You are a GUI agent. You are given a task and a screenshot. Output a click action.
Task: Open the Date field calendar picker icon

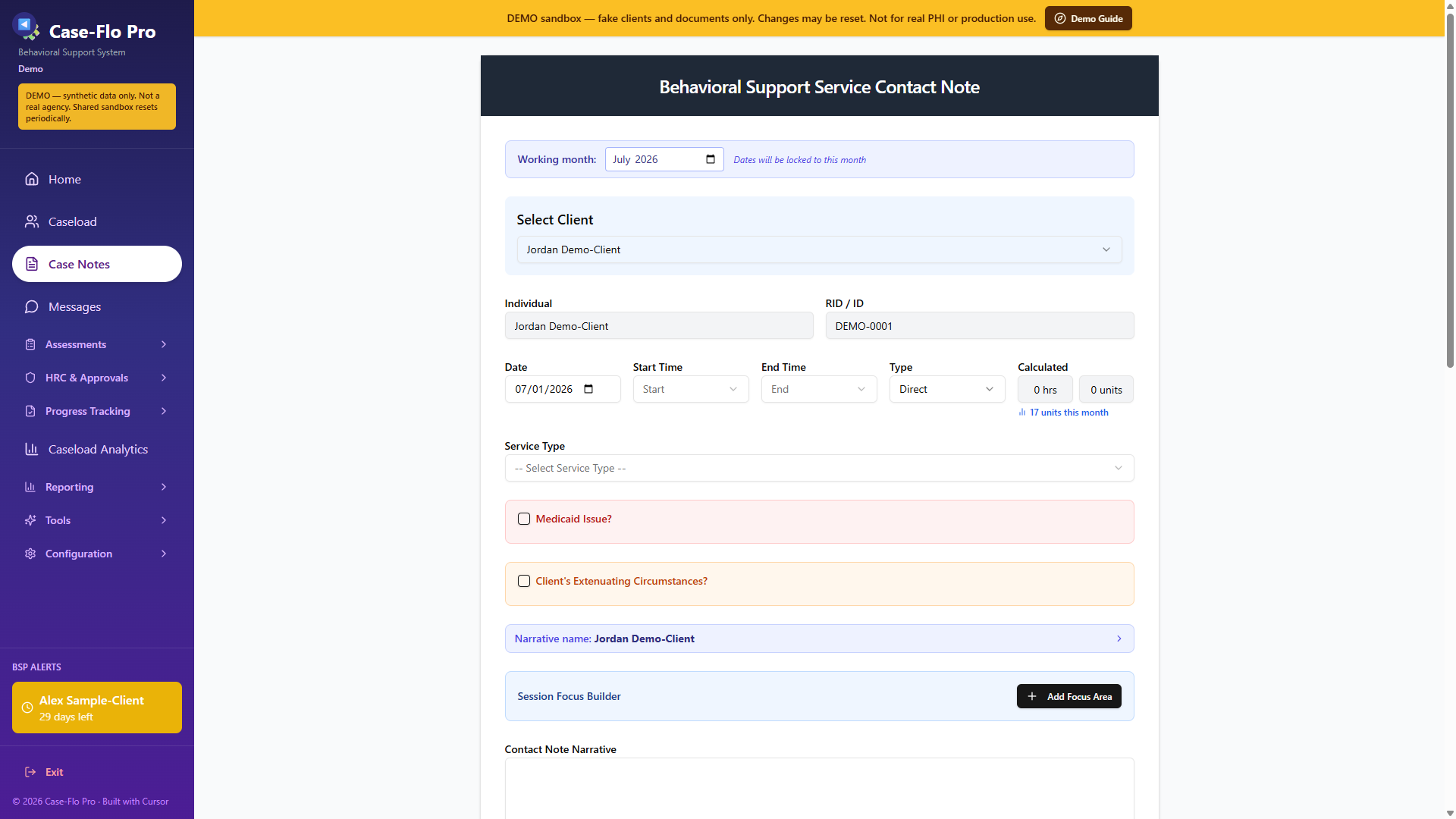pyautogui.click(x=588, y=389)
